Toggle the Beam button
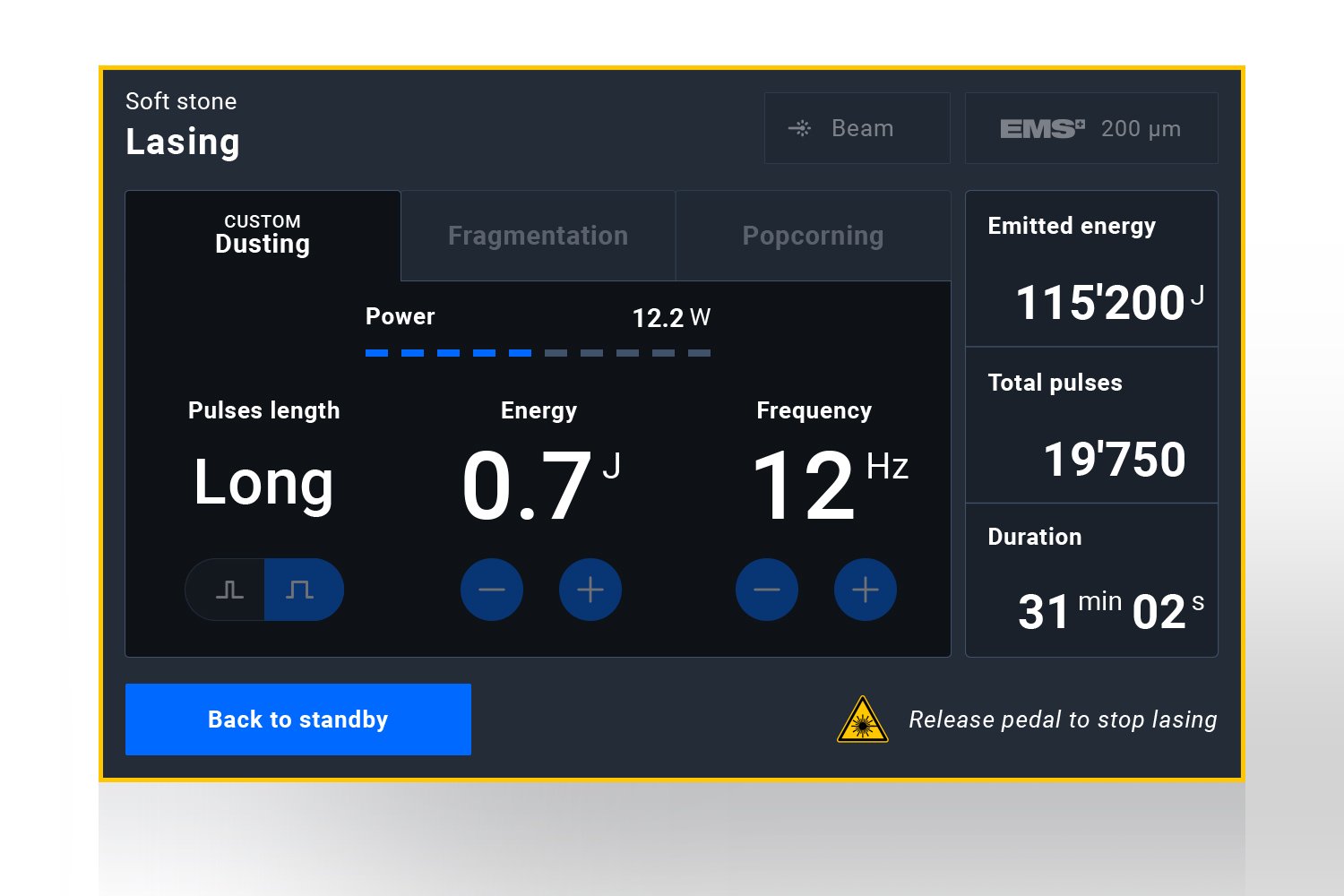The width and height of the screenshot is (1344, 896). coord(857,128)
